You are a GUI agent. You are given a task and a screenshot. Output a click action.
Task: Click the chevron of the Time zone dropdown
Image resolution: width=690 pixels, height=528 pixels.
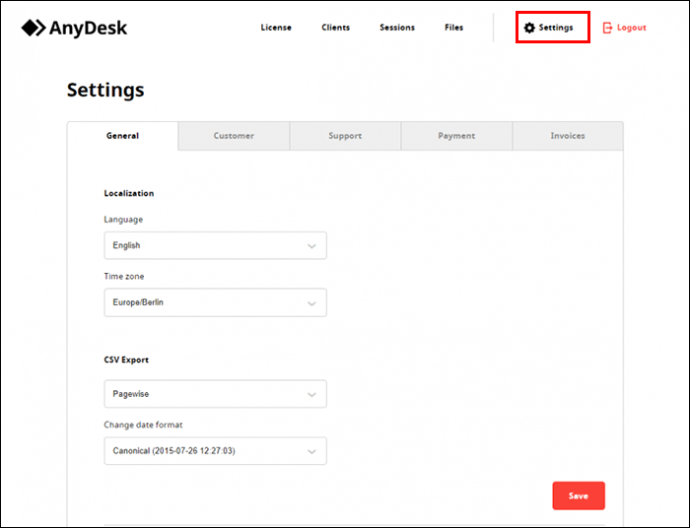click(312, 303)
